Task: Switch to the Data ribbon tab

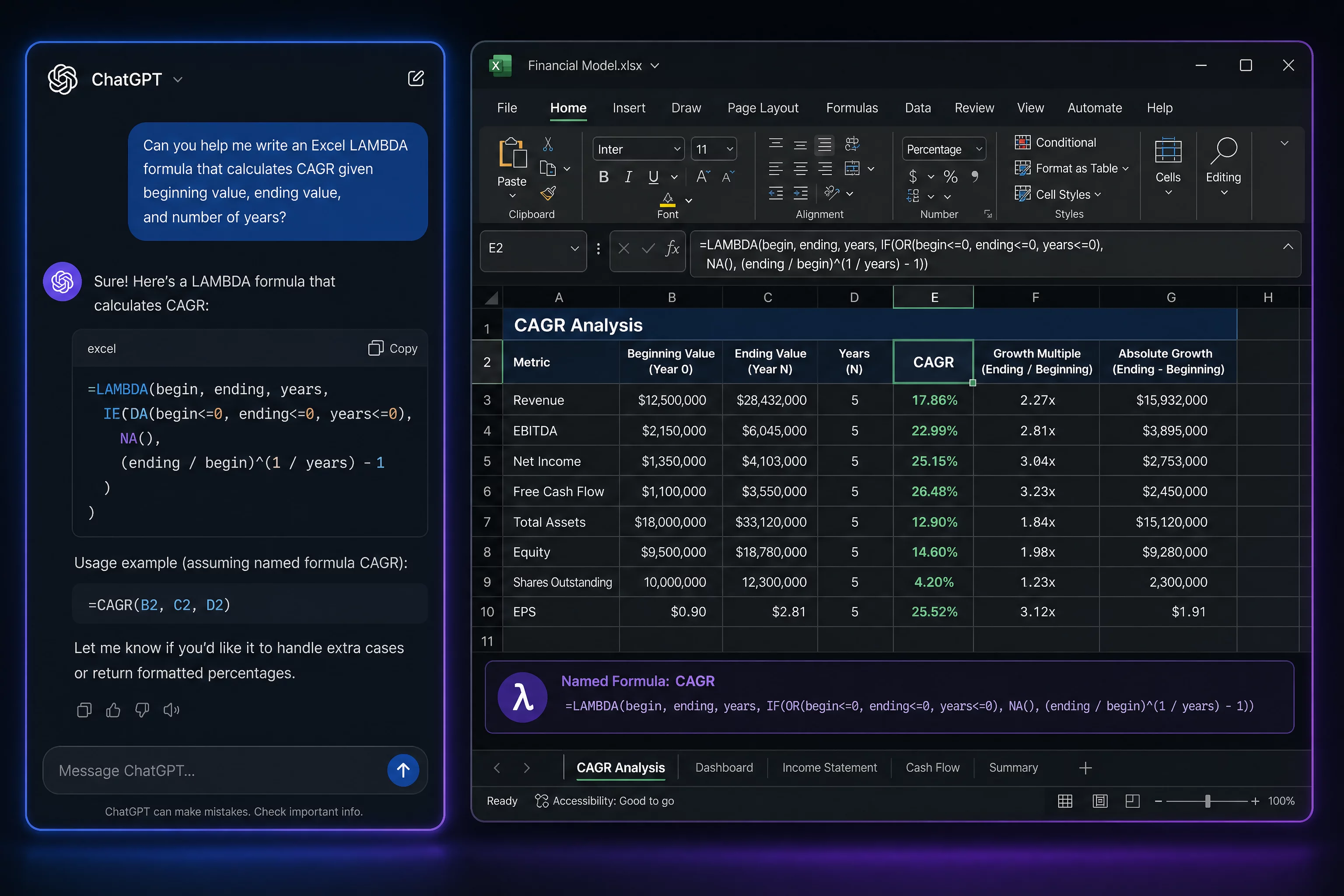Action: click(x=918, y=108)
